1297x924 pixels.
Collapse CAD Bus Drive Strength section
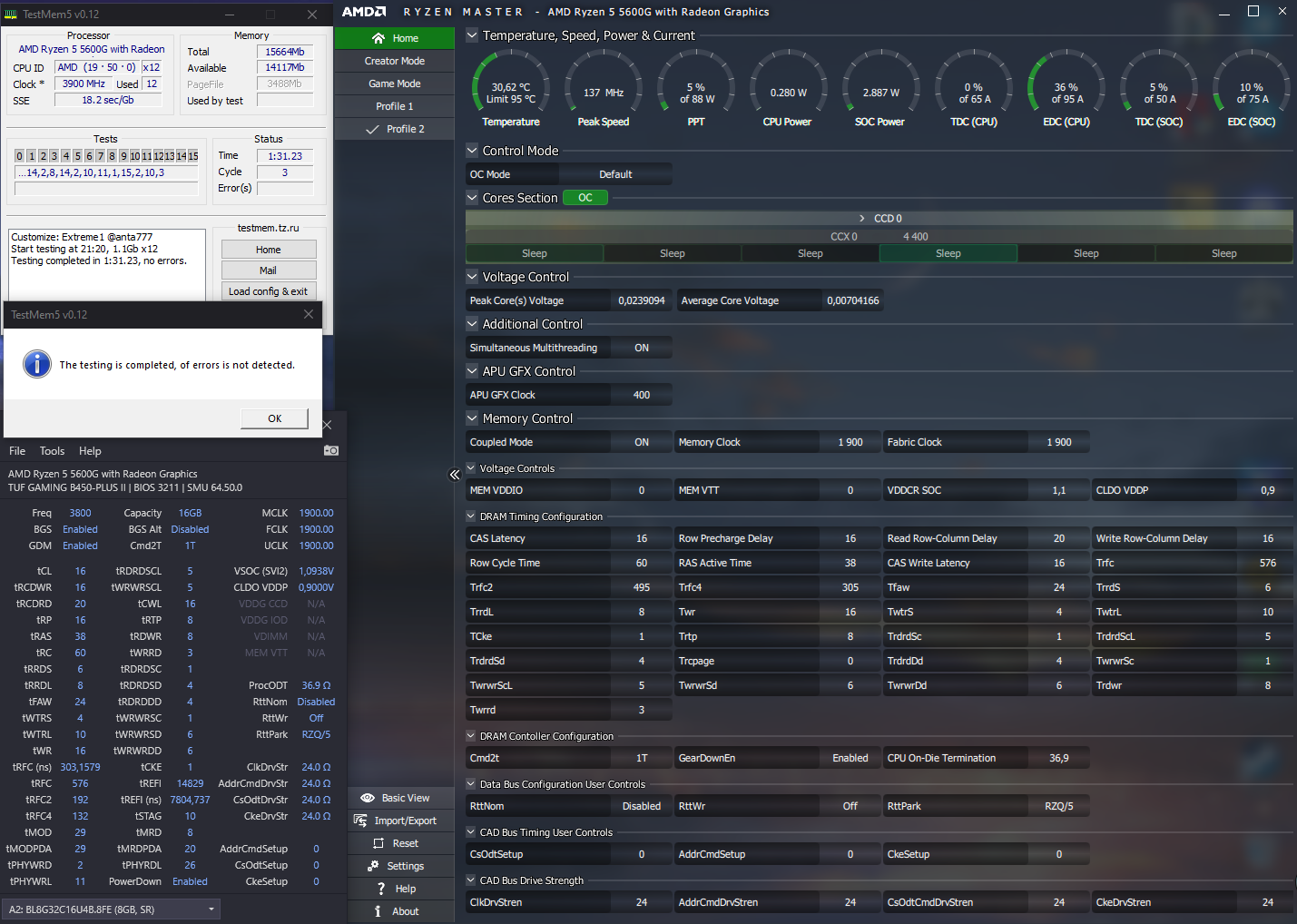tap(471, 880)
